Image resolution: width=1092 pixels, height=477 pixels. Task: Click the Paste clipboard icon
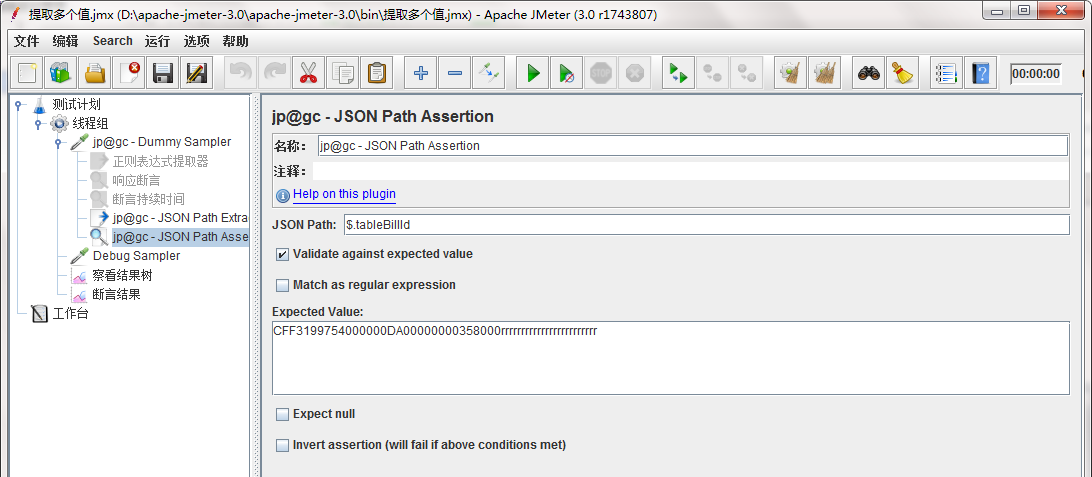click(x=376, y=72)
